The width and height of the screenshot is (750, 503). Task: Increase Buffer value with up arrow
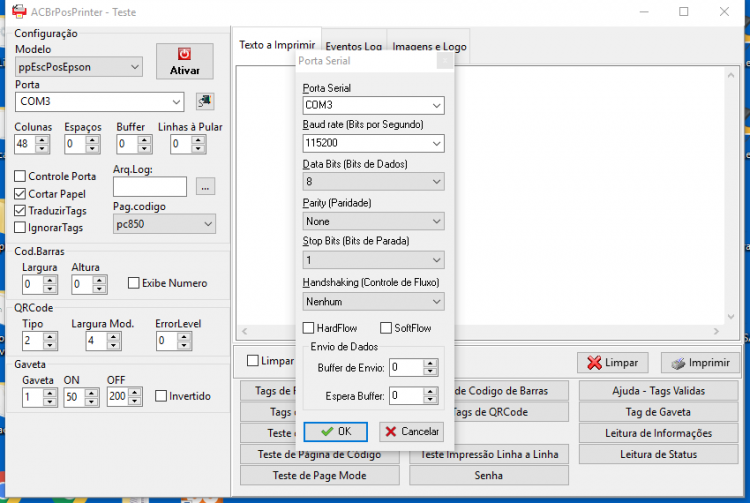[x=144, y=140]
